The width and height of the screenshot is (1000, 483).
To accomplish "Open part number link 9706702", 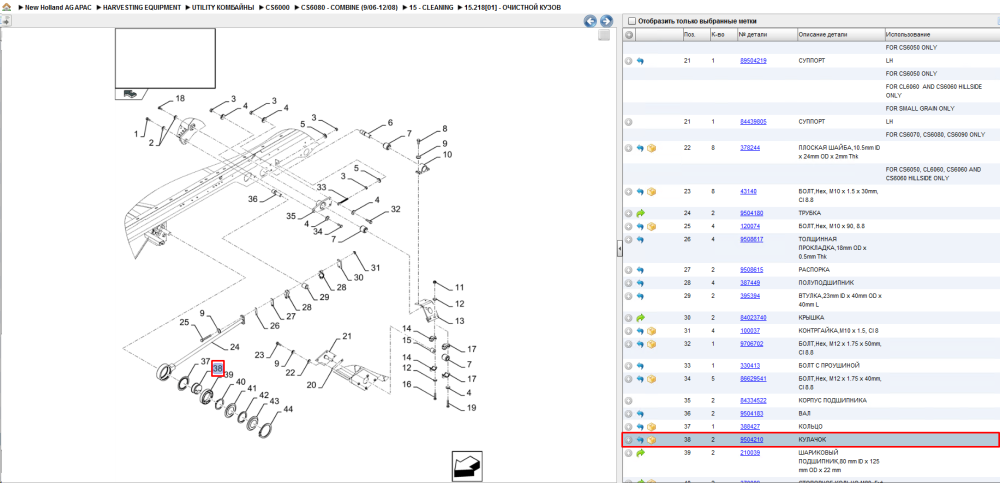I will (x=751, y=344).
